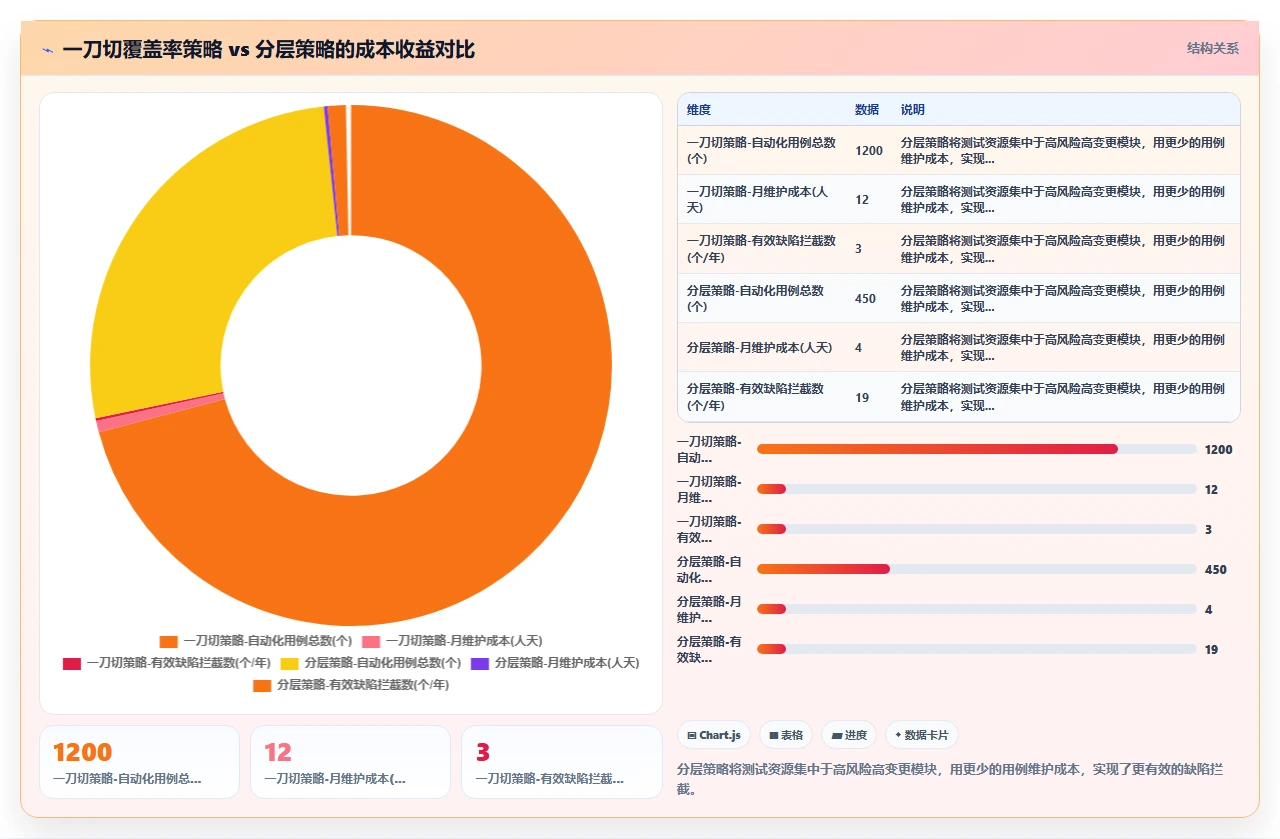The width and height of the screenshot is (1280, 839).
Task: Click the summary text below the chips
Action: click(957, 779)
